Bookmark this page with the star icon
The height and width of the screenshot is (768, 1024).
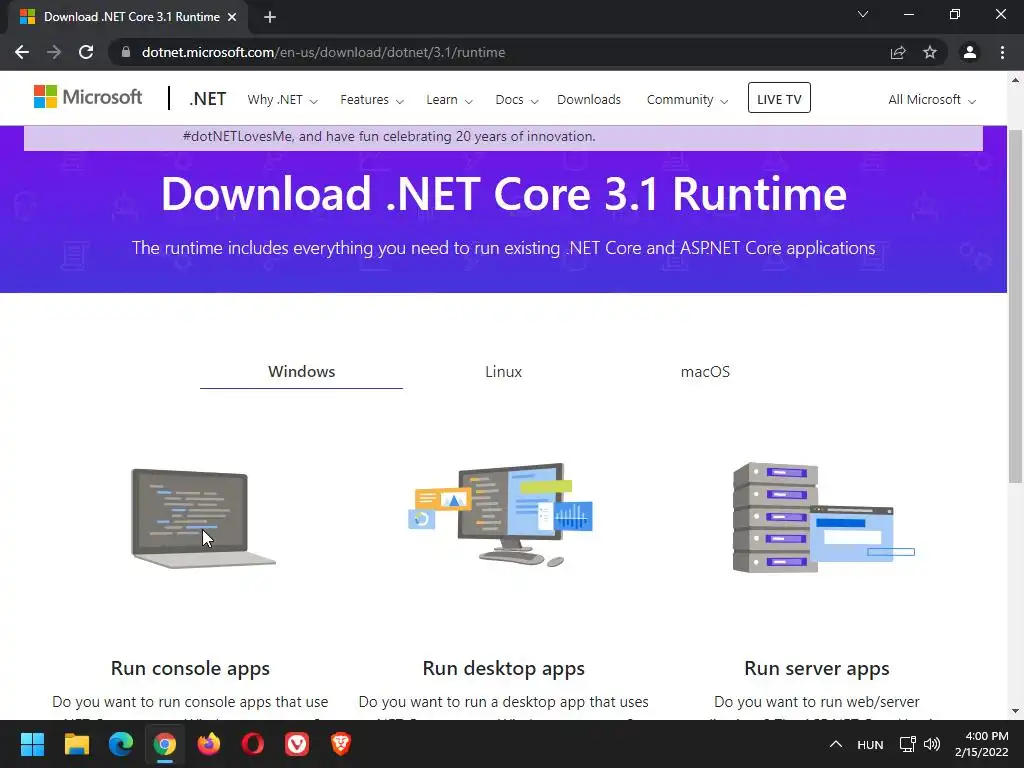tap(930, 52)
